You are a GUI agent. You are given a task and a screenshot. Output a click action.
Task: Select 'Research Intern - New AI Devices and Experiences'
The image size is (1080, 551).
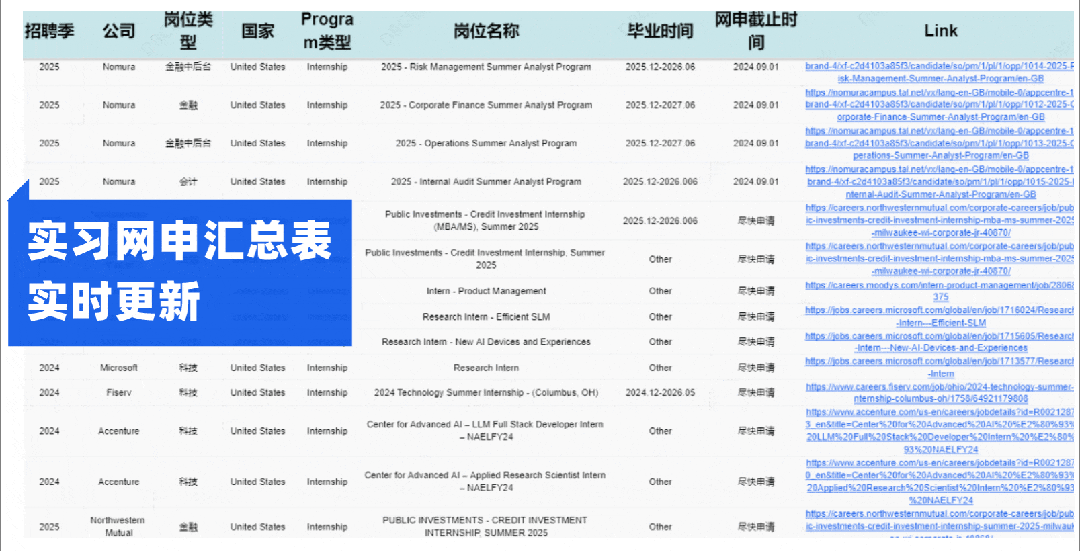pos(486,342)
